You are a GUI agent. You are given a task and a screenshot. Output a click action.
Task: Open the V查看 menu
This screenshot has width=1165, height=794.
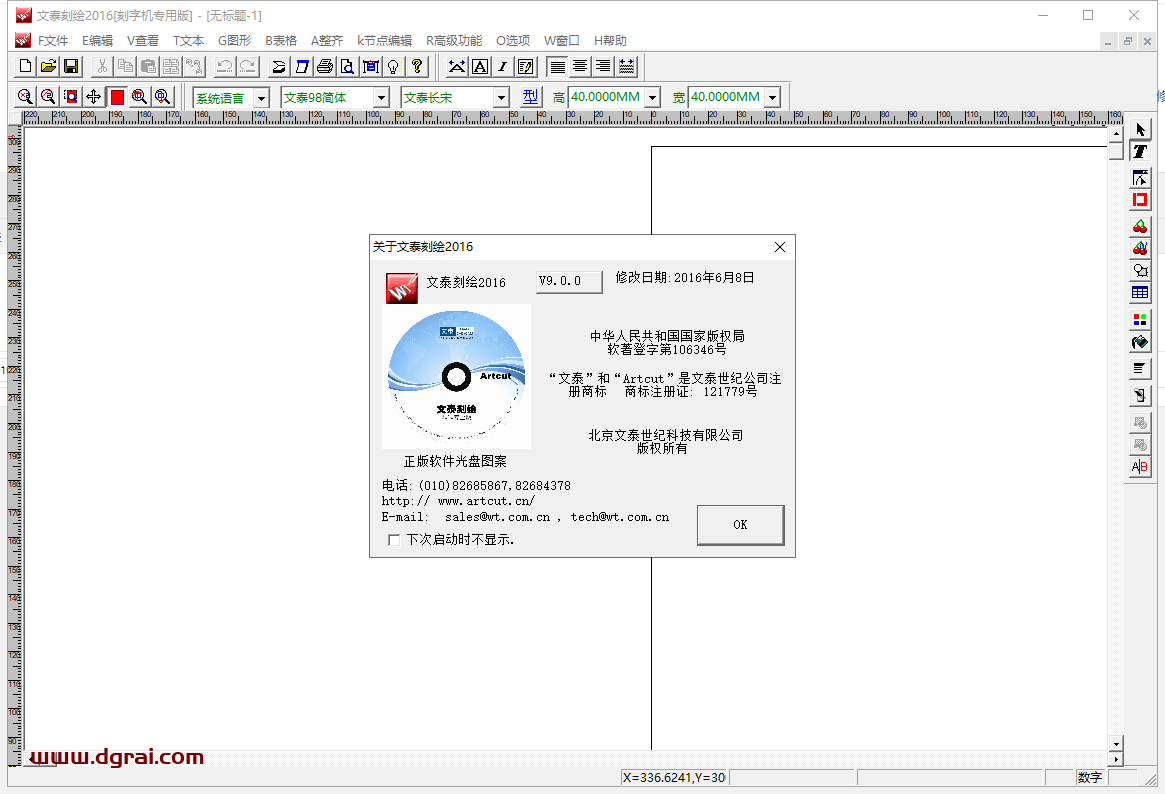pyautogui.click(x=143, y=41)
